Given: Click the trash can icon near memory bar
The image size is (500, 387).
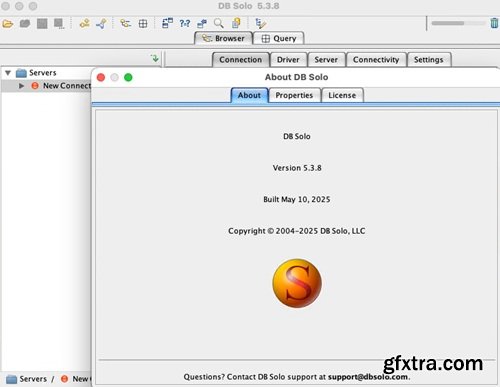Looking at the screenshot, I should [x=494, y=23].
